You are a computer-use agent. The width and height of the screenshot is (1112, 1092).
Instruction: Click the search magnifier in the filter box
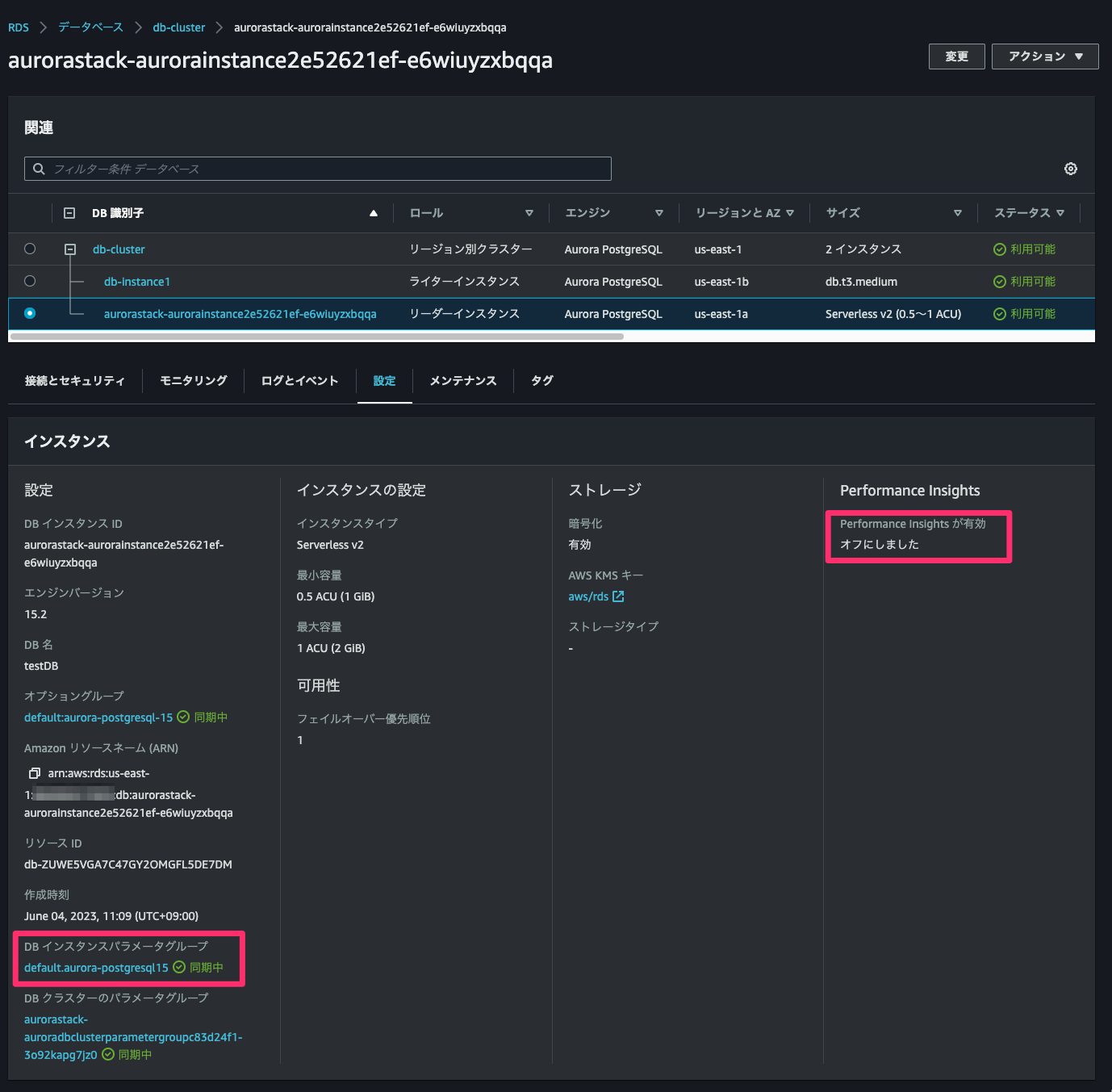(39, 169)
